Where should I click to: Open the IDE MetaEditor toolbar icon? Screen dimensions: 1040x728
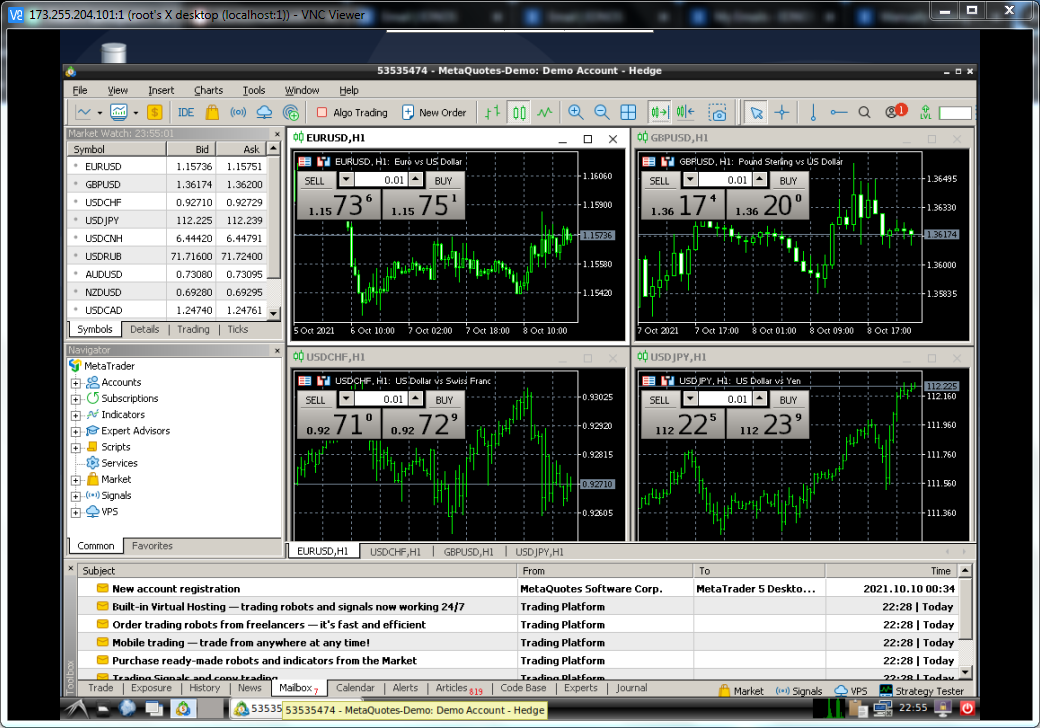[186, 113]
